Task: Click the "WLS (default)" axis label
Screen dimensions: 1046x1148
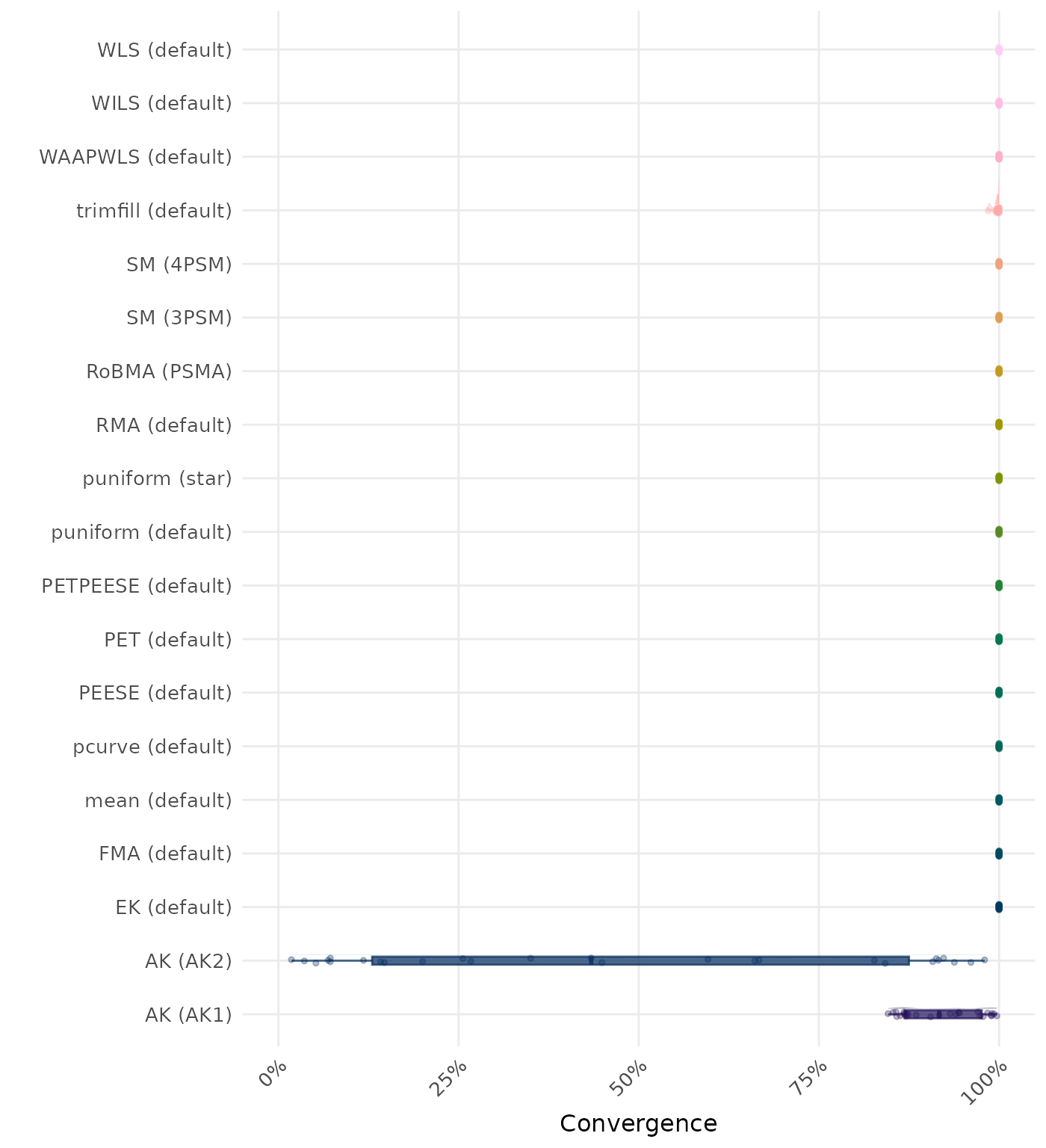Action: [164, 50]
